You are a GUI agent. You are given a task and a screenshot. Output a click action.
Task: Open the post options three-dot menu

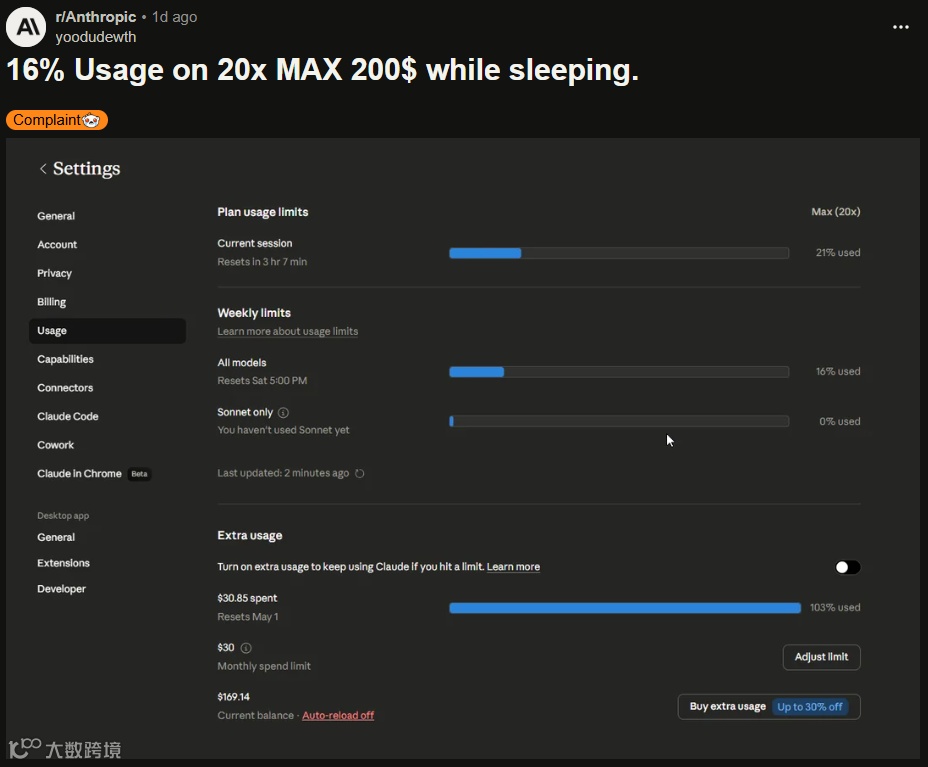click(x=900, y=27)
